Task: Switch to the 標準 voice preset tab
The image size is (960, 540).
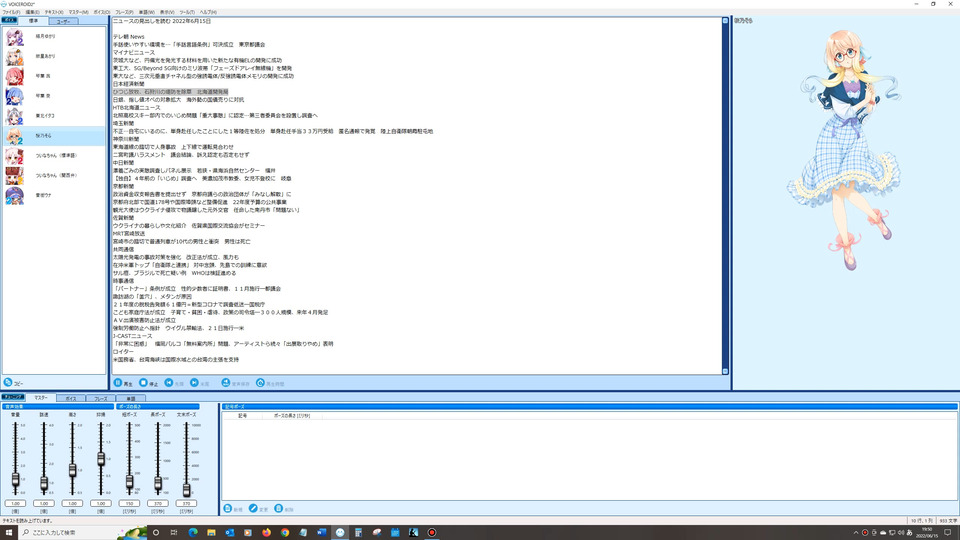Action: click(x=33, y=21)
